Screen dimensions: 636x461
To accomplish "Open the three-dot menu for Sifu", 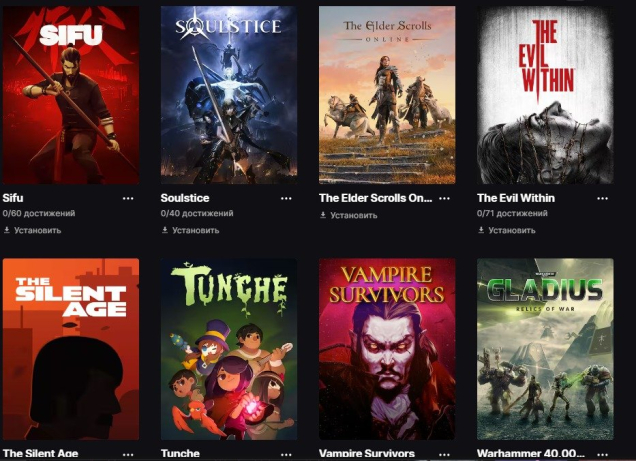I will coord(128,198).
